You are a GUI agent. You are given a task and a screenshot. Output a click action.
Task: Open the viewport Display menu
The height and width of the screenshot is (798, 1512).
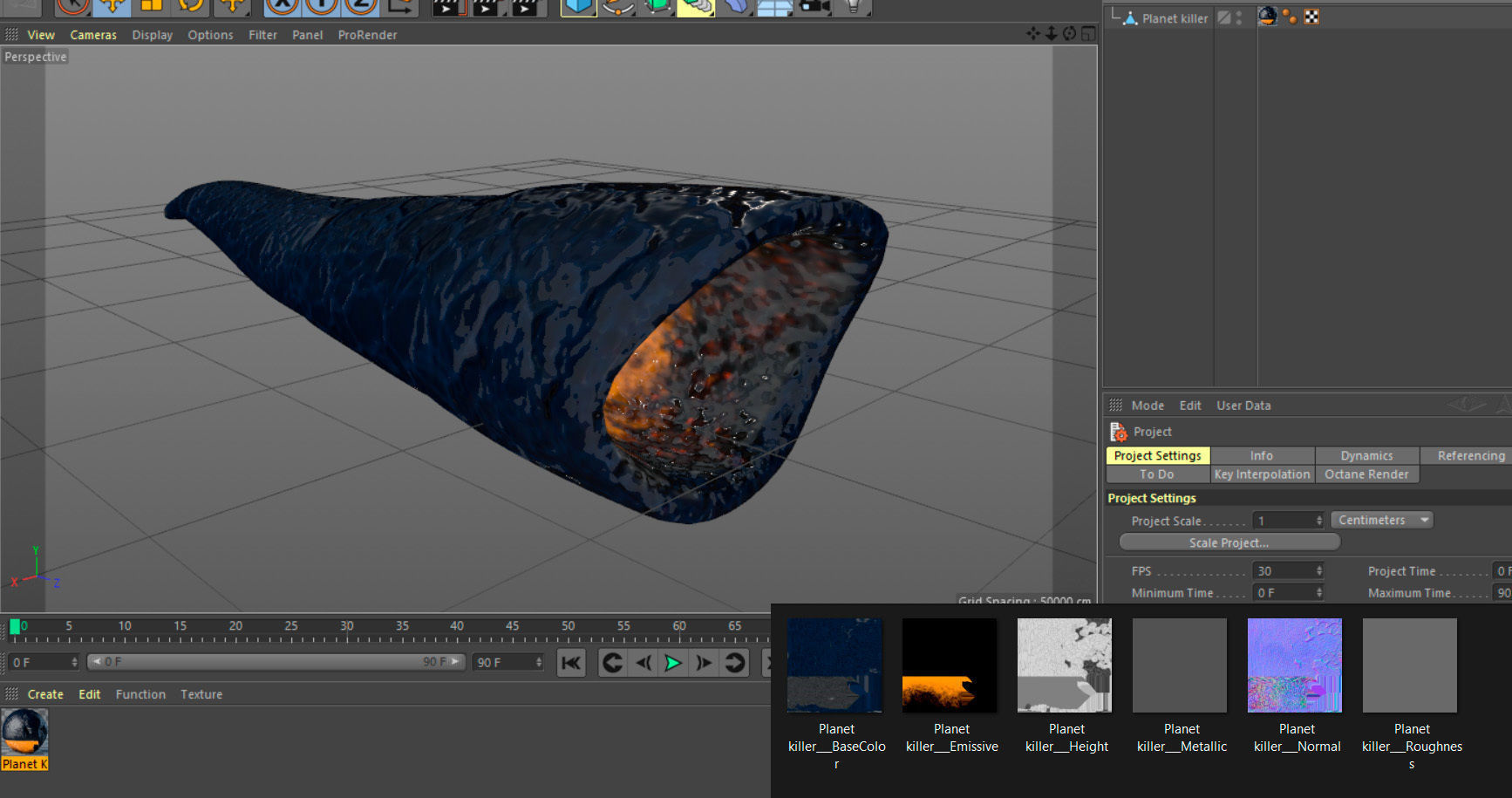(153, 35)
